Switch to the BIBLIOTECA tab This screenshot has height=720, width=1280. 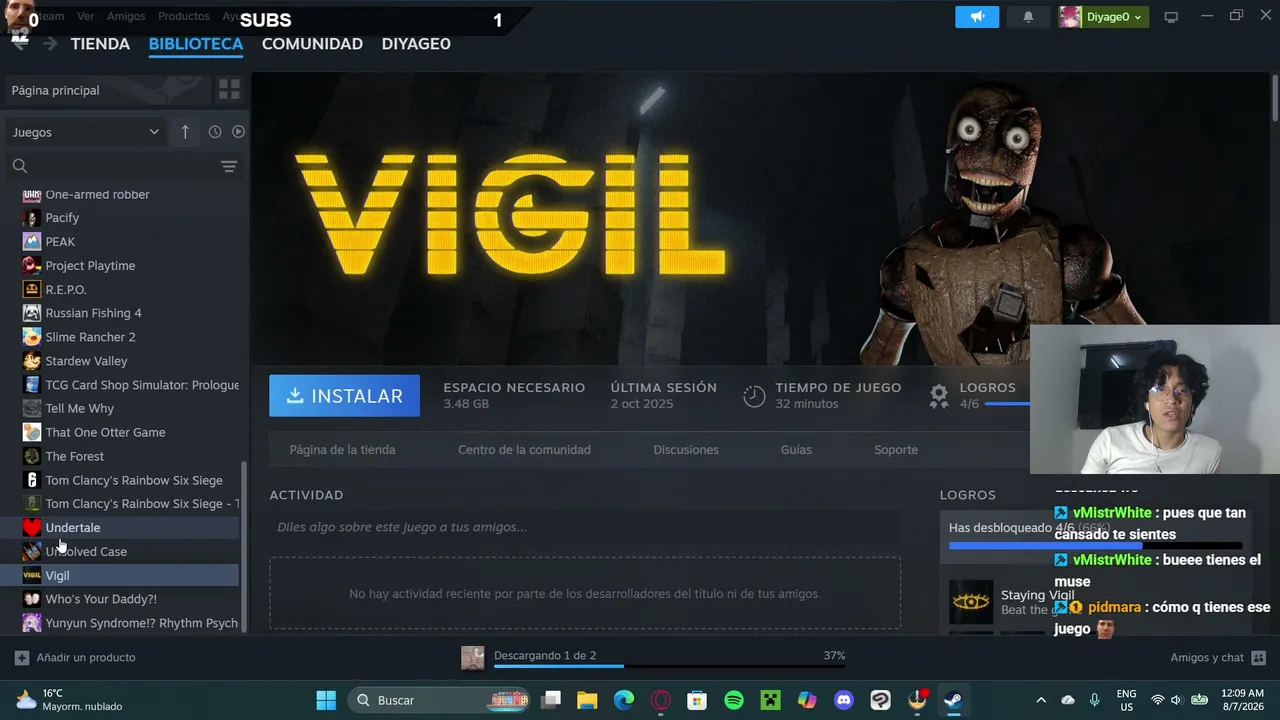point(196,44)
